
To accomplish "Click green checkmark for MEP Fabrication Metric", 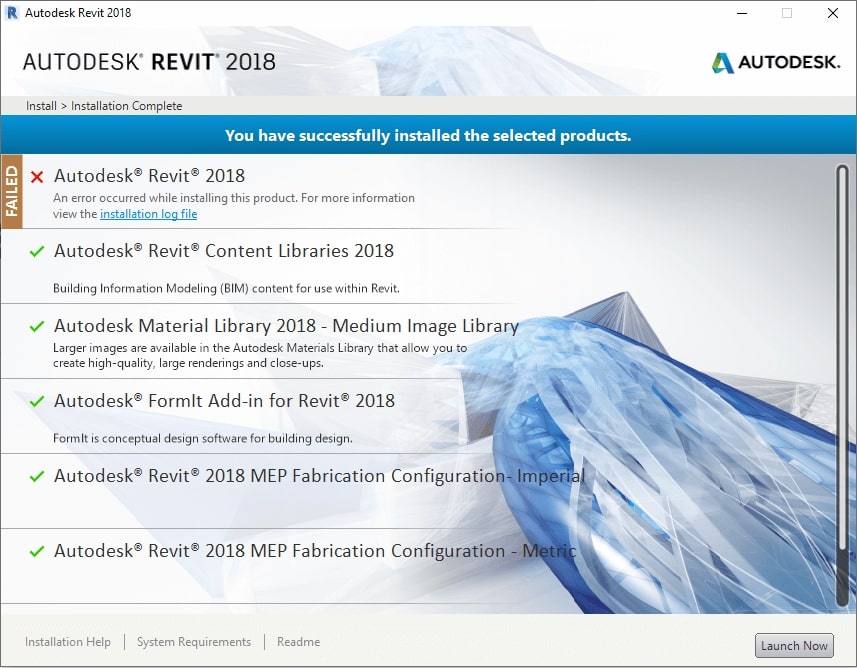I will click(x=37, y=552).
